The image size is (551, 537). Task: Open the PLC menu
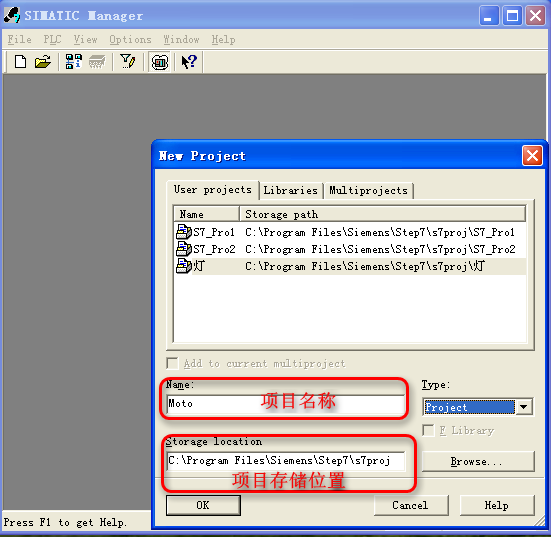(52, 39)
